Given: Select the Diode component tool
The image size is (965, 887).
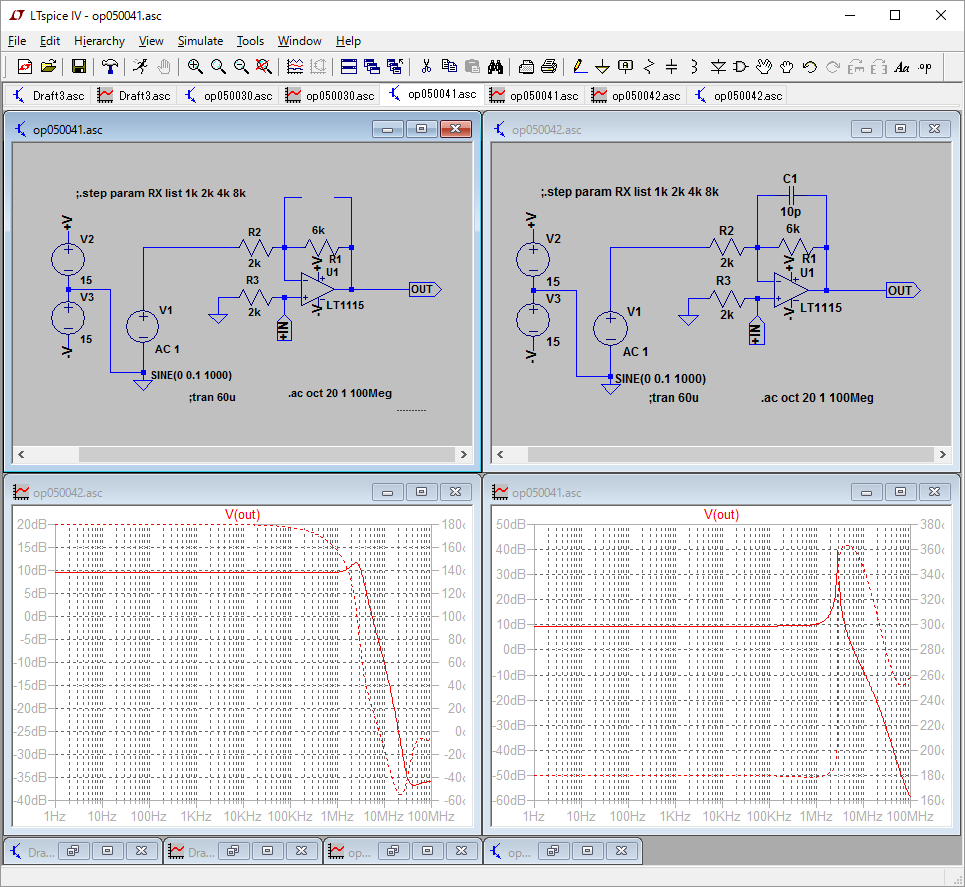Looking at the screenshot, I should point(717,67).
